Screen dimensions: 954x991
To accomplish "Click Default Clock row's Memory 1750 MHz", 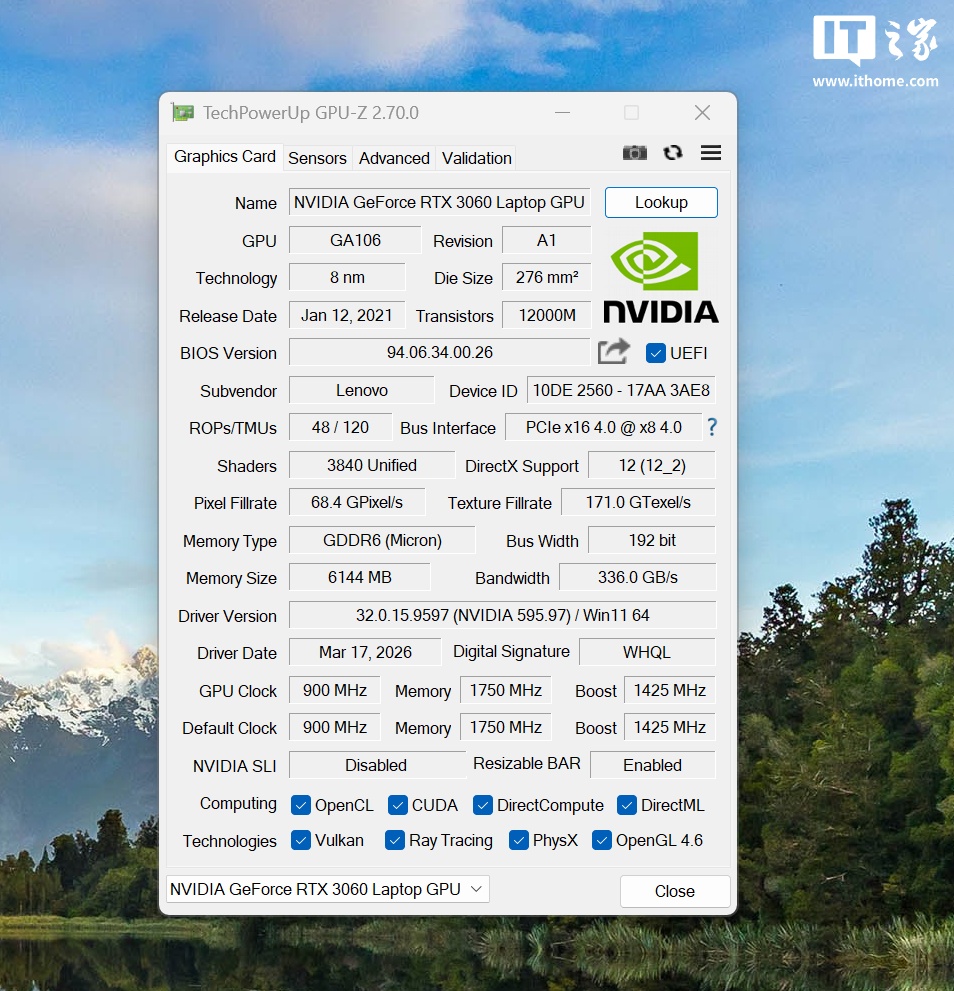I will [506, 727].
